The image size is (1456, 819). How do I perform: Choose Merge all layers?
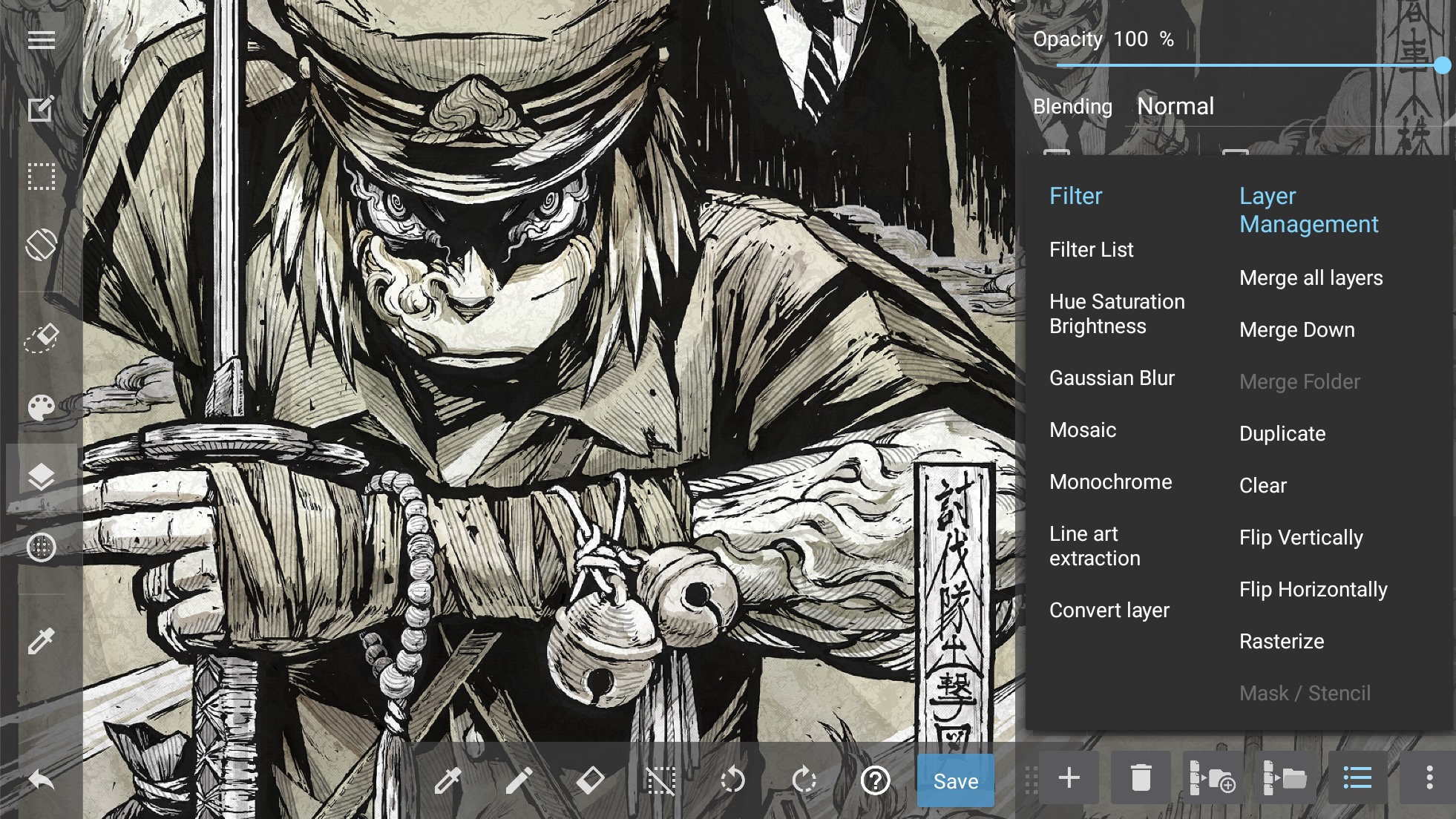pos(1311,278)
